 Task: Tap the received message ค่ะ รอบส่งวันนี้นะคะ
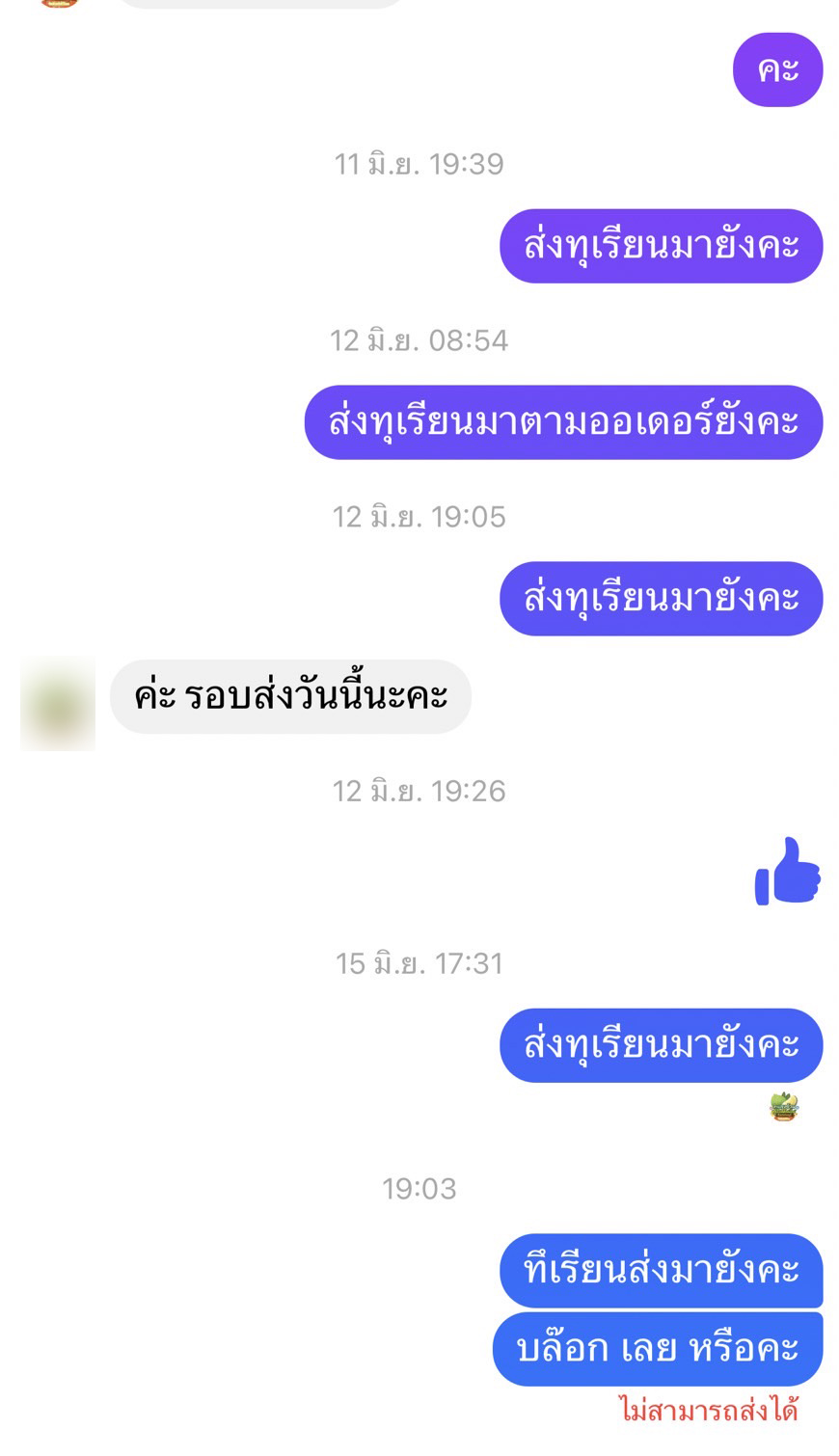pyautogui.click(x=290, y=696)
